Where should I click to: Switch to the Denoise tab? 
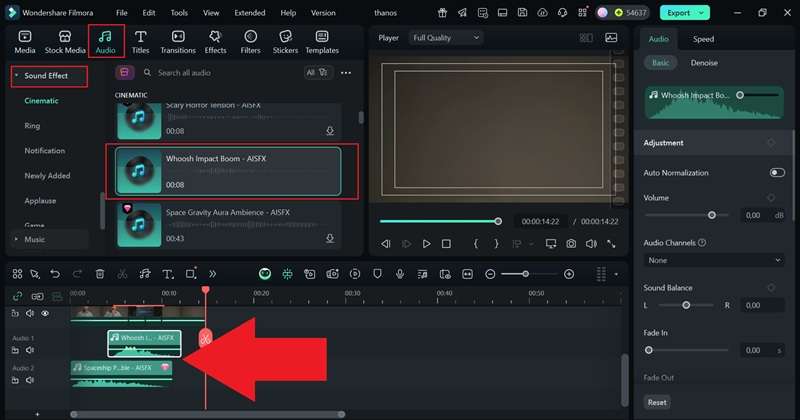pos(704,63)
